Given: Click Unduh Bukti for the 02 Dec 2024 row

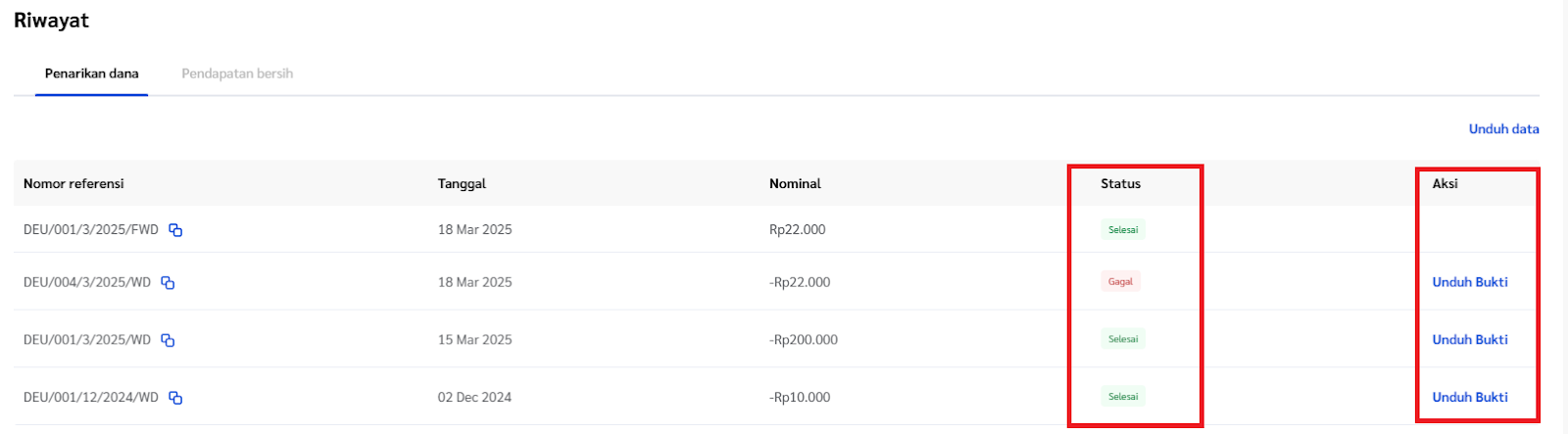Looking at the screenshot, I should tap(1470, 398).
